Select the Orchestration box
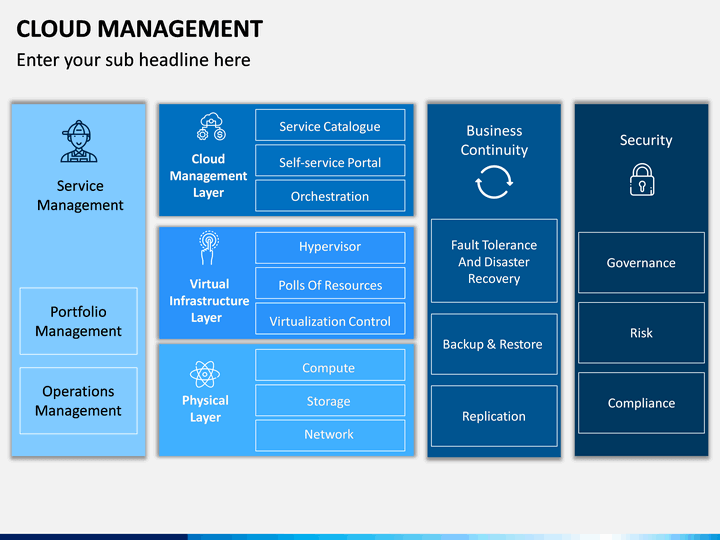Image resolution: width=720 pixels, height=540 pixels. (330, 196)
